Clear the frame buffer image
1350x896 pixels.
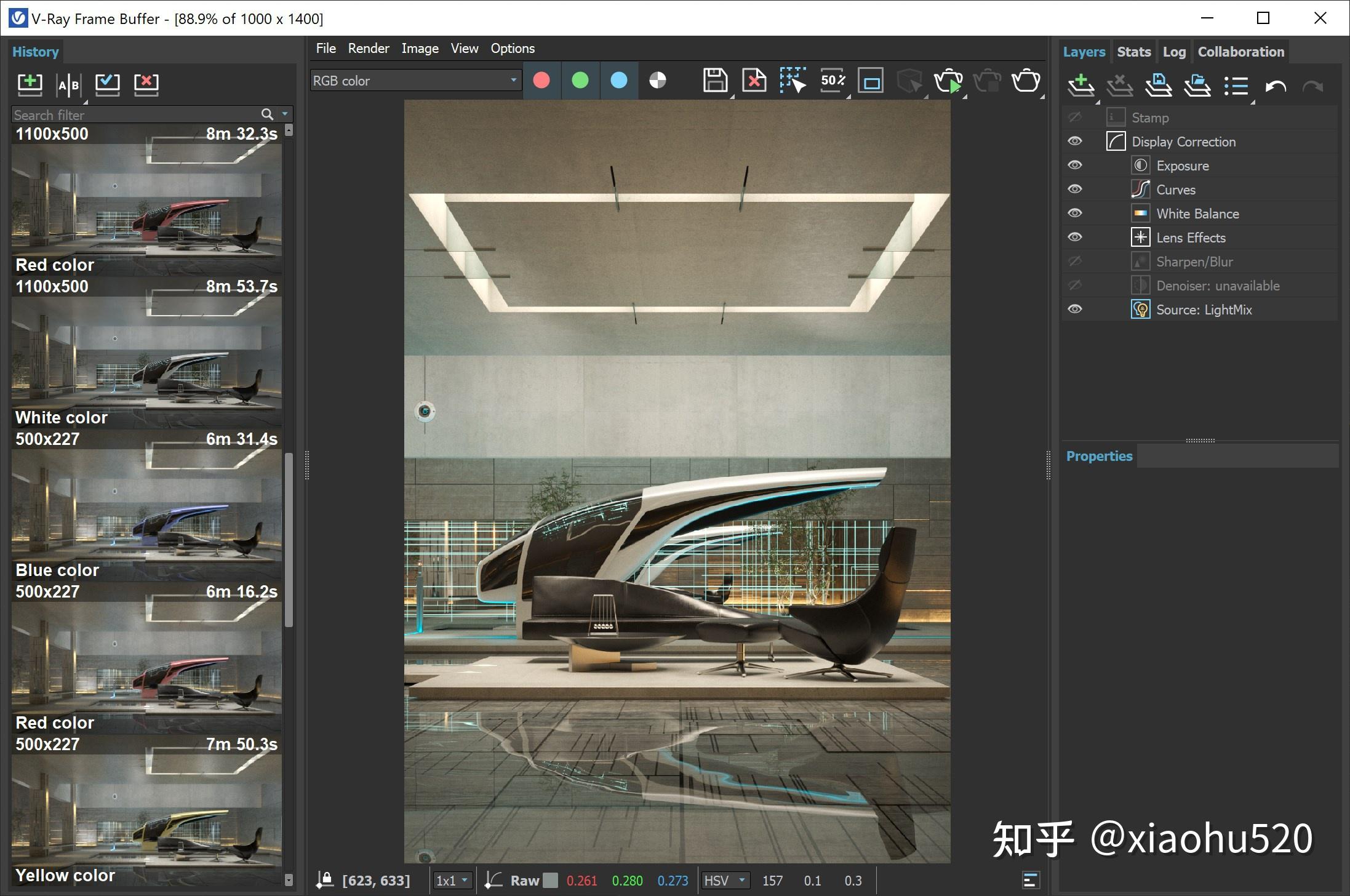pyautogui.click(x=753, y=81)
